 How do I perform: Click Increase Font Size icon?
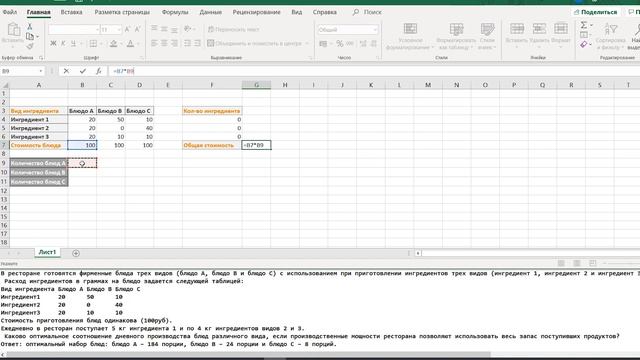[128, 29]
